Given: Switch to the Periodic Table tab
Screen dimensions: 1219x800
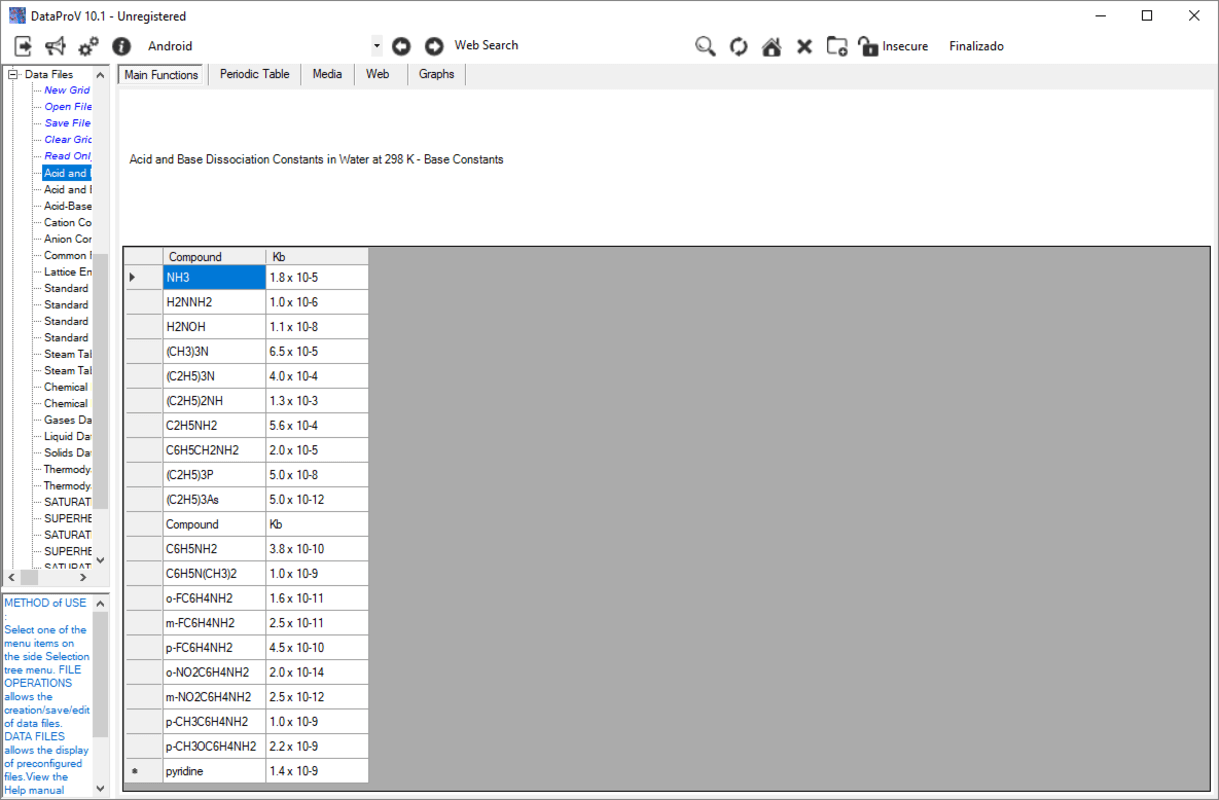Looking at the screenshot, I should pyautogui.click(x=254, y=74).
